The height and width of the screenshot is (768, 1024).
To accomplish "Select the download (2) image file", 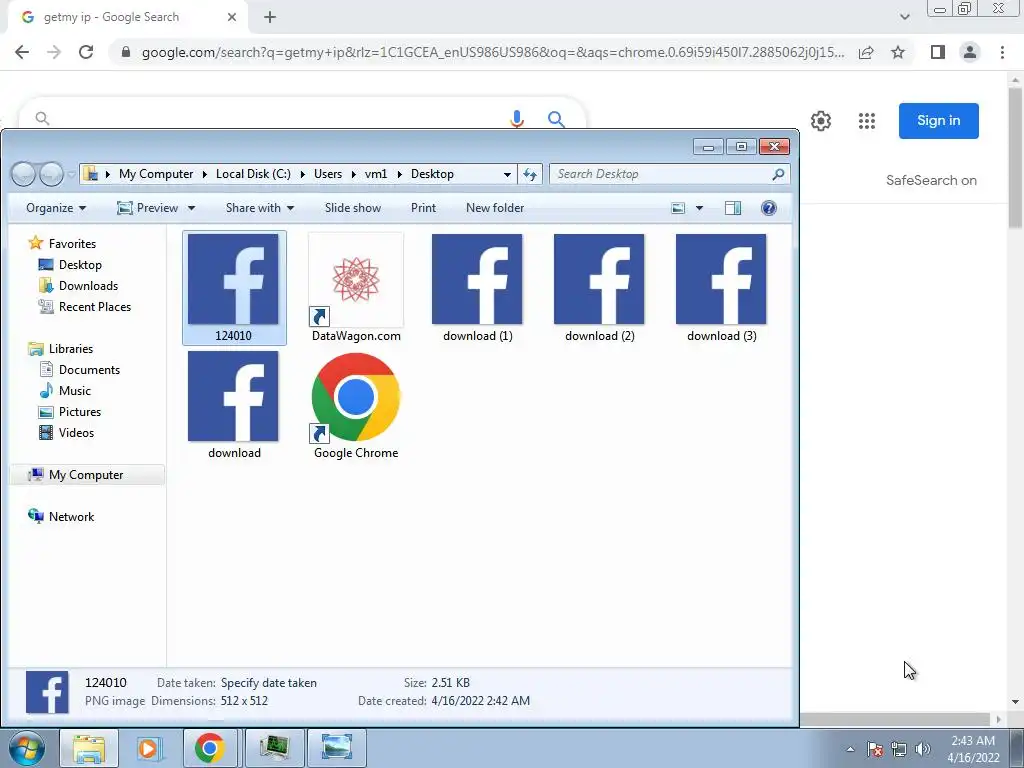I will (x=600, y=287).
